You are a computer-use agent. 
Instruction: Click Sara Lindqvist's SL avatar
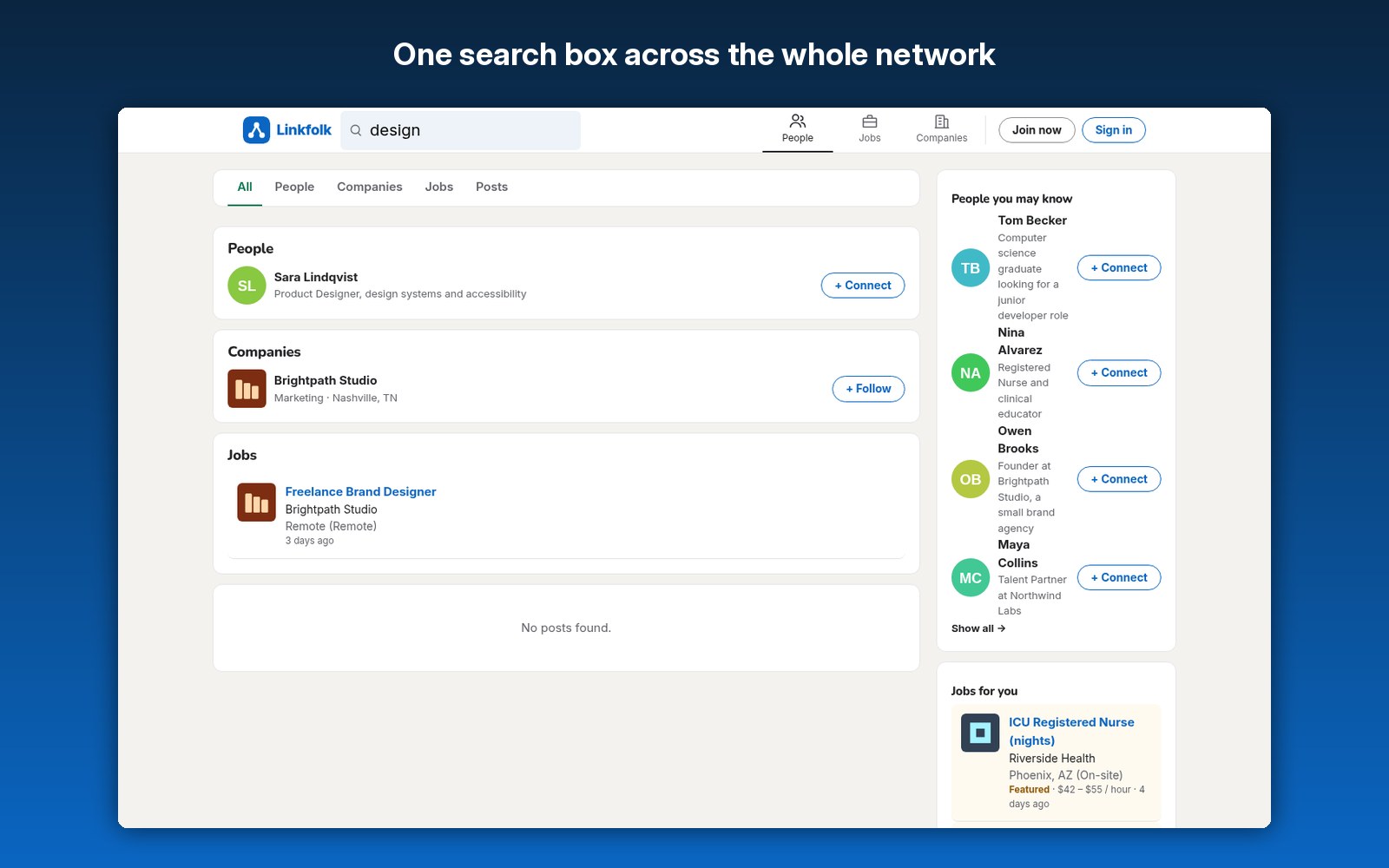pyautogui.click(x=247, y=286)
